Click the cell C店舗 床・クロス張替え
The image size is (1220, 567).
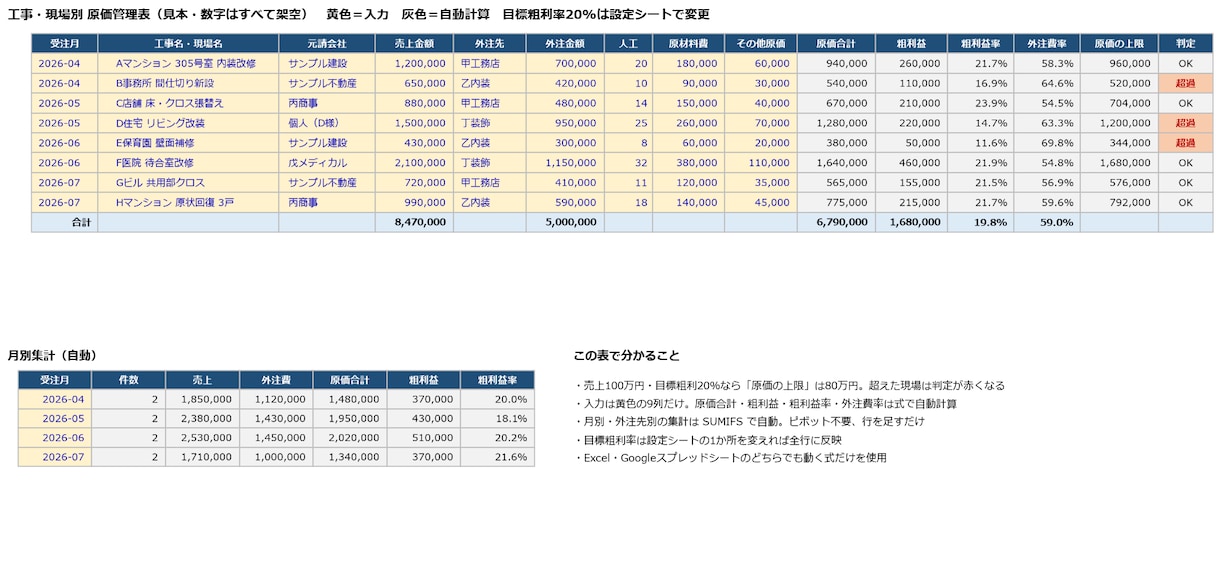tap(188, 103)
